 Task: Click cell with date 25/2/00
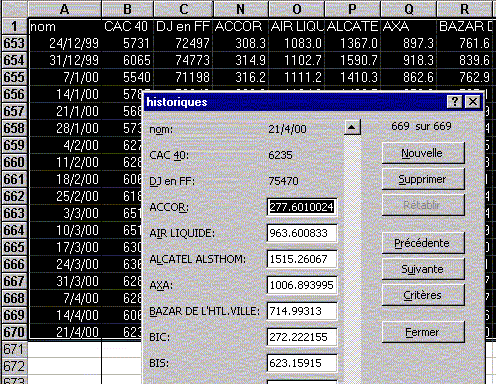pyautogui.click(x=65, y=196)
